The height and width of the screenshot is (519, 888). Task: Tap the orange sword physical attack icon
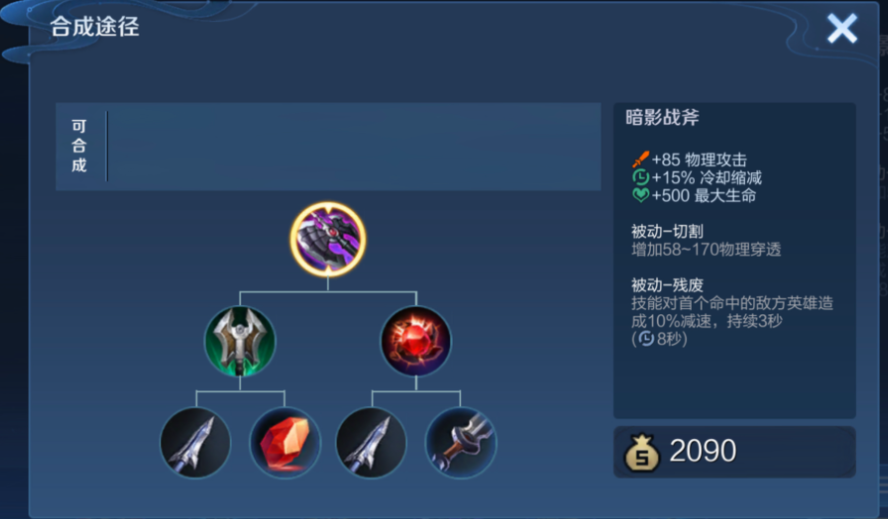[641, 159]
